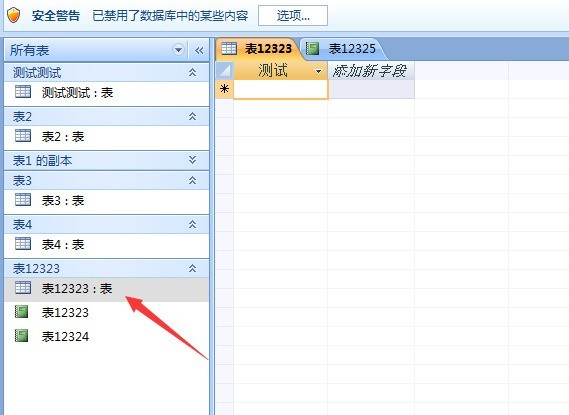The width and height of the screenshot is (569, 415).
Task: Click the 添加新字段 column header
Action: pyautogui.click(x=371, y=71)
